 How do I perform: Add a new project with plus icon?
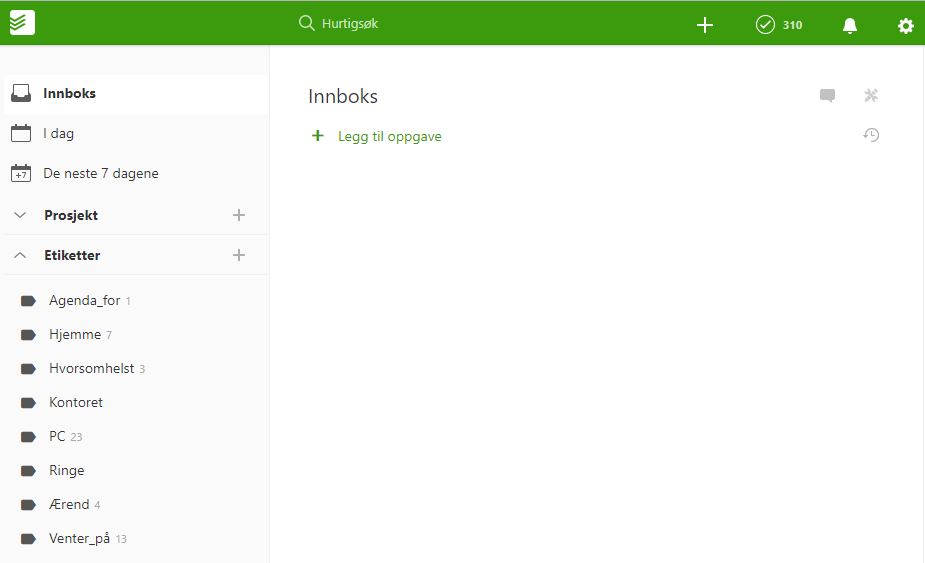[238, 215]
